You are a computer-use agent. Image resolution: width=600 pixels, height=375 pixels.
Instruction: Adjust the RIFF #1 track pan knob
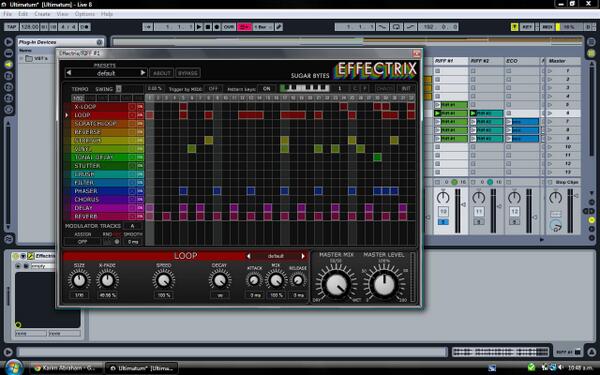pyautogui.click(x=443, y=197)
